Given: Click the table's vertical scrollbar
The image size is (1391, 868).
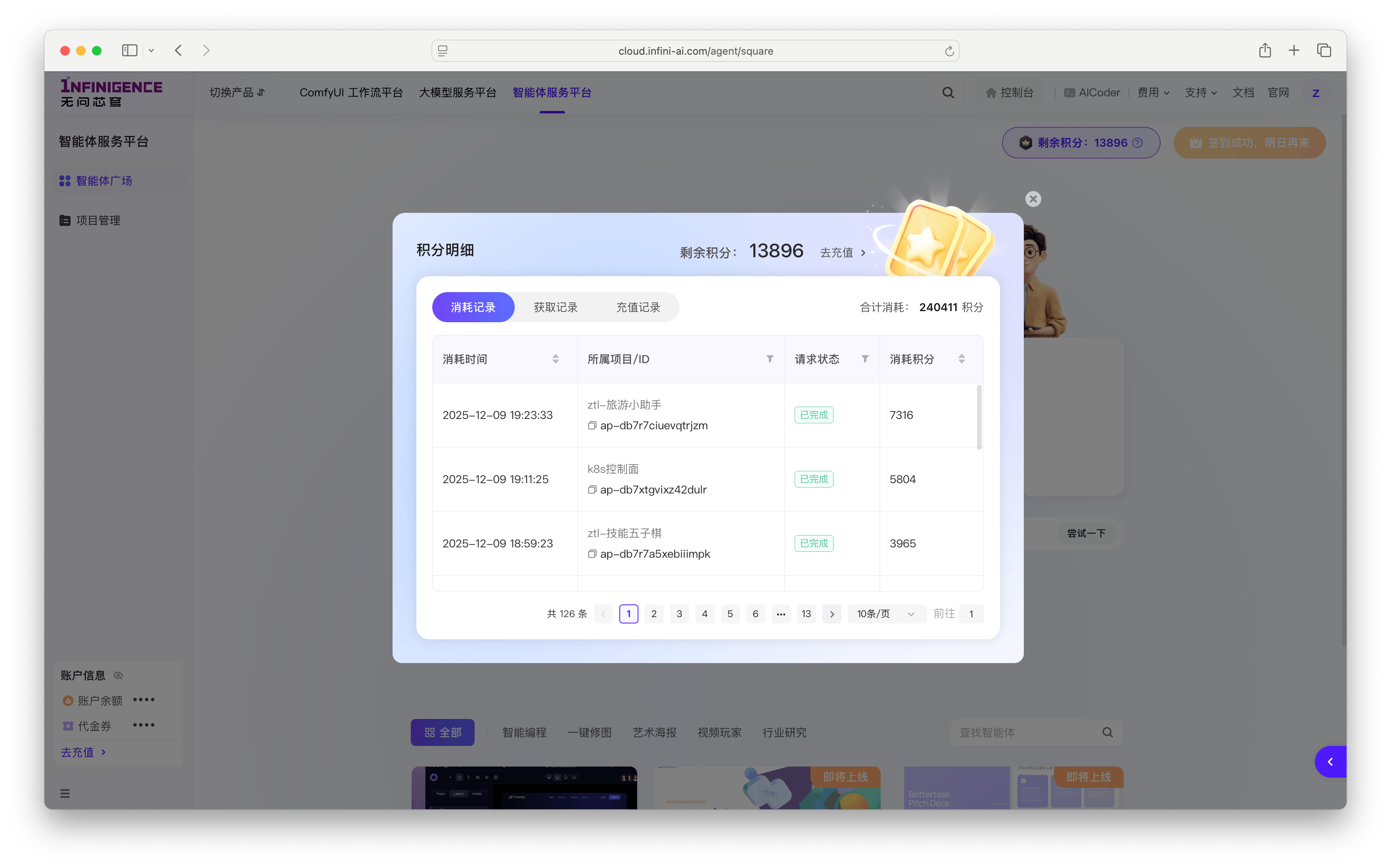Looking at the screenshot, I should [x=979, y=417].
